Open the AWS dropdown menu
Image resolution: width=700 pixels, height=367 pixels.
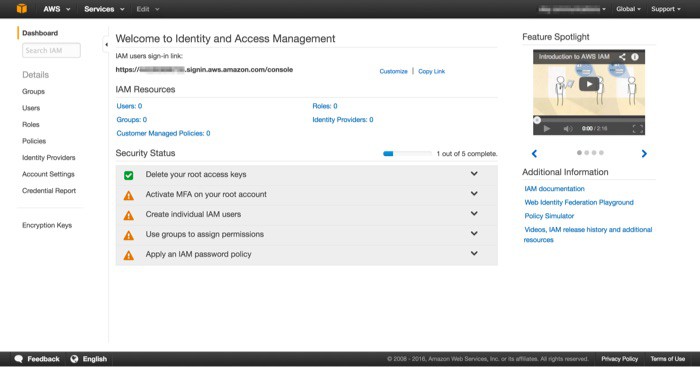[x=57, y=9]
